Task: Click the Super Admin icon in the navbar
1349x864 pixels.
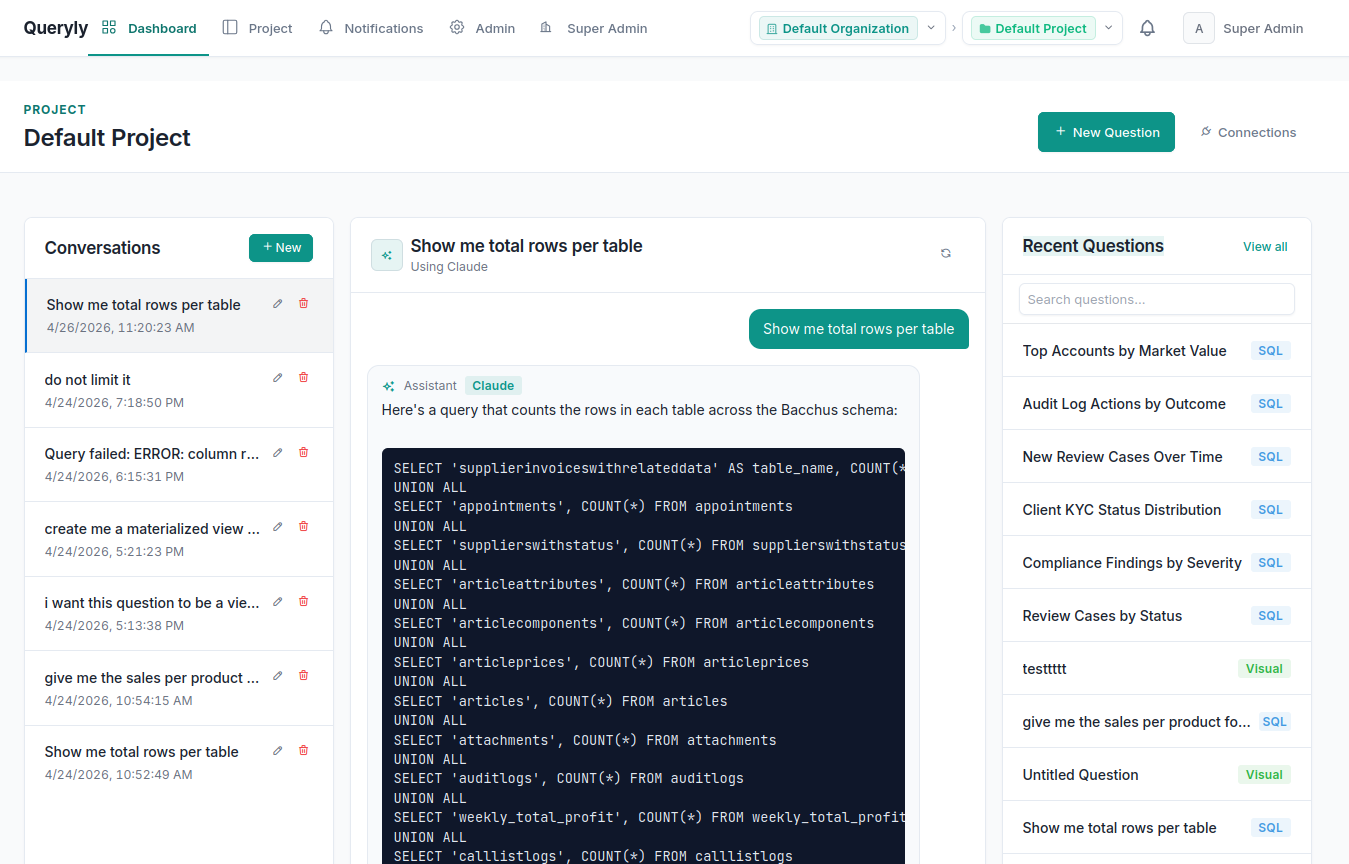Action: [545, 28]
